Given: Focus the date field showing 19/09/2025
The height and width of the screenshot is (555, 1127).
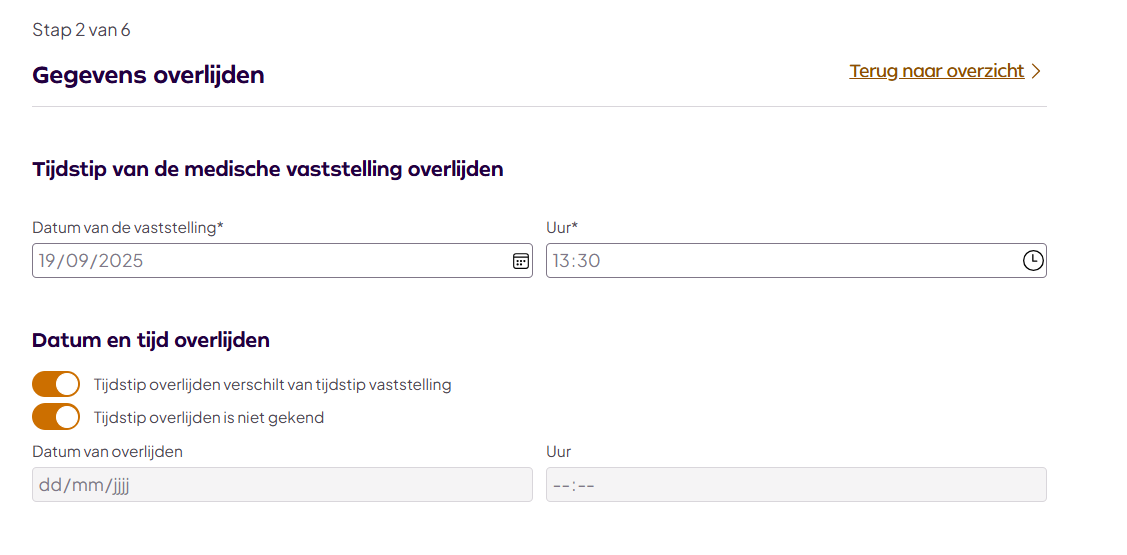Looking at the screenshot, I should 270,261.
